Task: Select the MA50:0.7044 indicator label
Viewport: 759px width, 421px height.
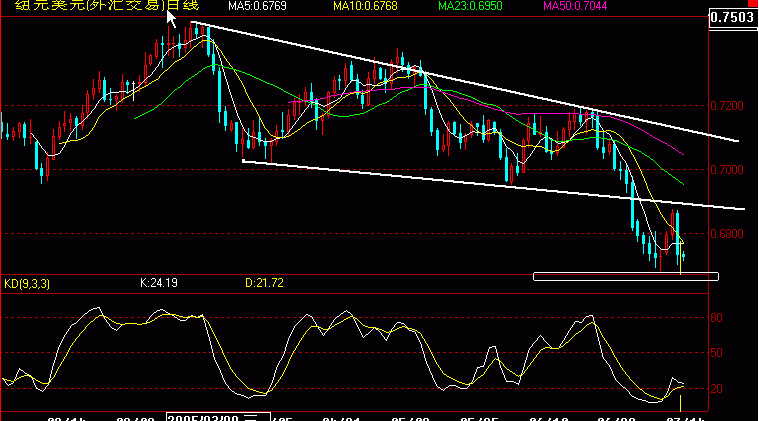Action: point(575,6)
